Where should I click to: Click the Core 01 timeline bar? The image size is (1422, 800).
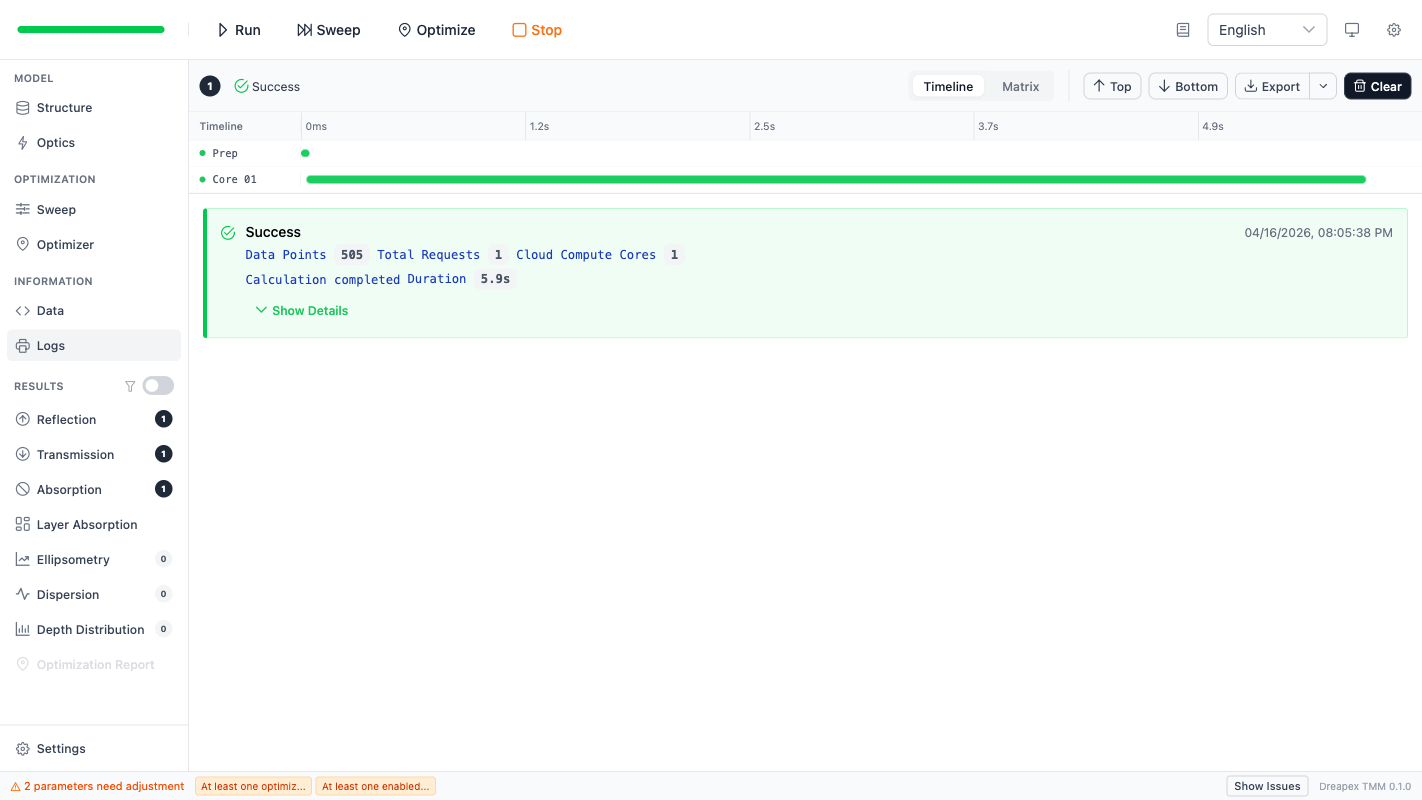point(835,179)
